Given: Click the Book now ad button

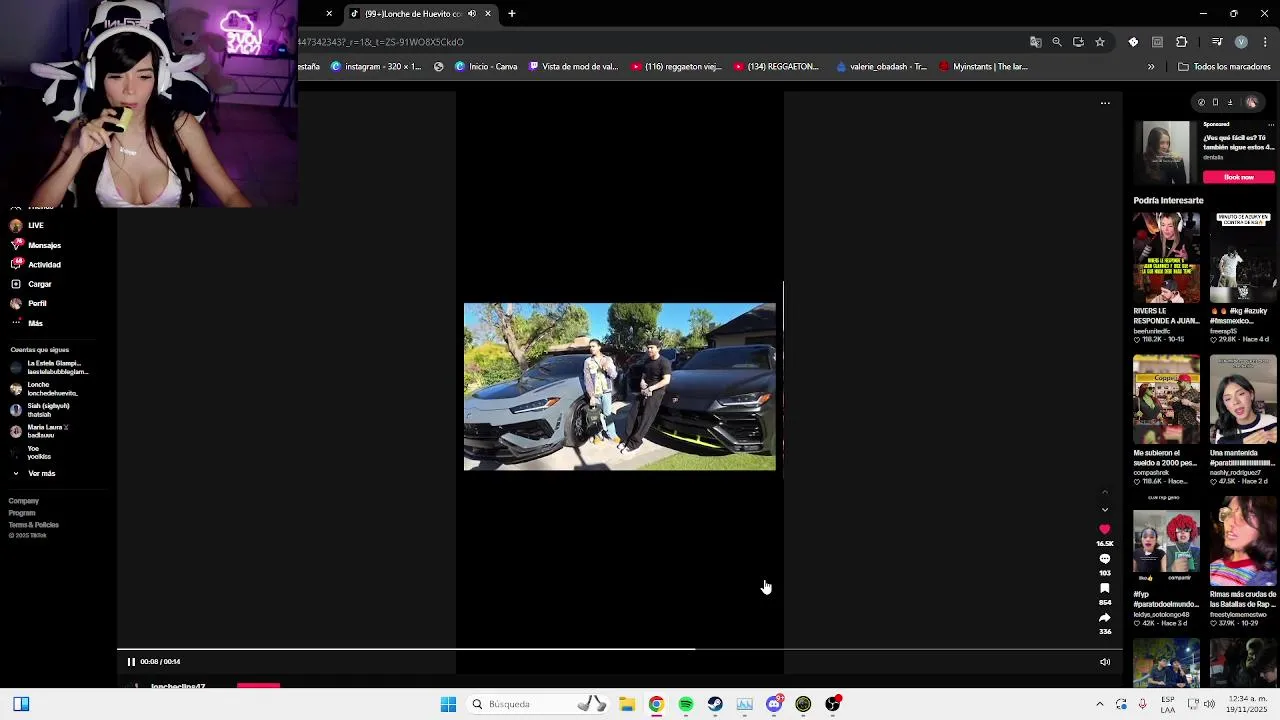Looking at the screenshot, I should click(1239, 177).
